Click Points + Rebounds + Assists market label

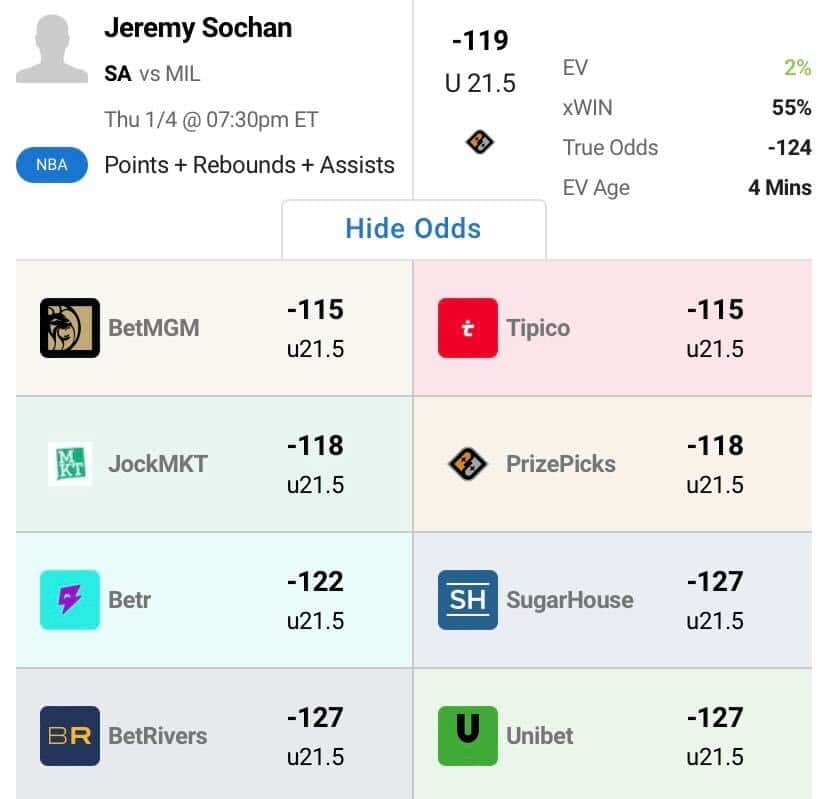(249, 165)
